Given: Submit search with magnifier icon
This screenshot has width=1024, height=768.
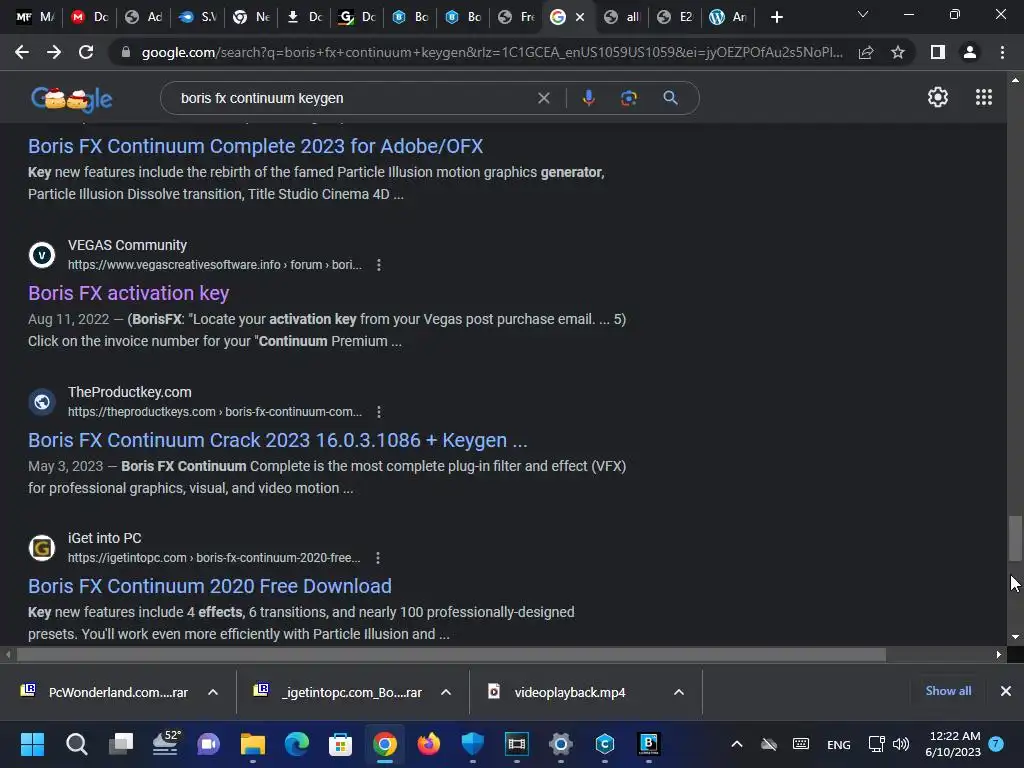Looking at the screenshot, I should click(x=670, y=98).
